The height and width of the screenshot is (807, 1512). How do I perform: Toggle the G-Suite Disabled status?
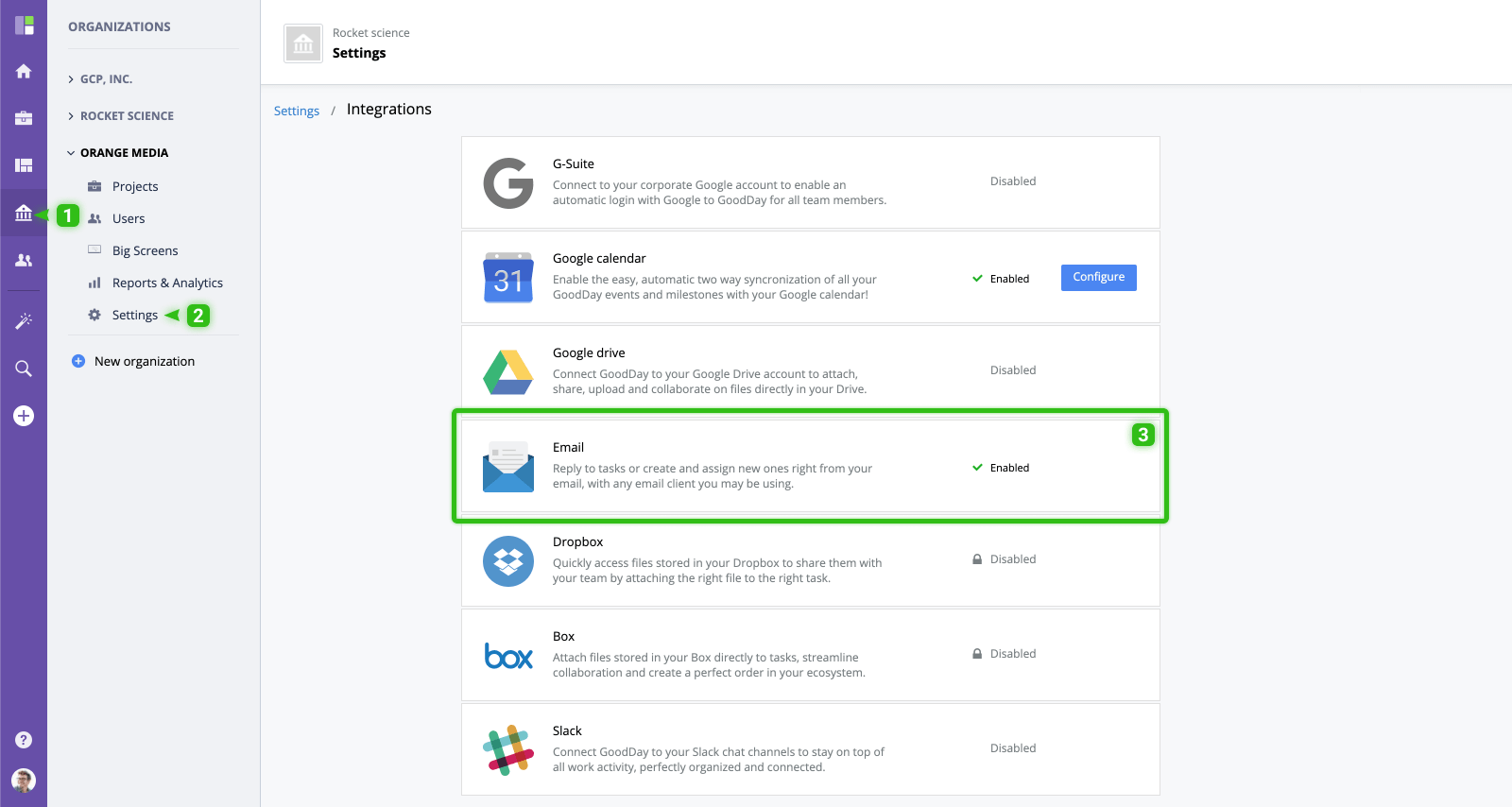1012,181
